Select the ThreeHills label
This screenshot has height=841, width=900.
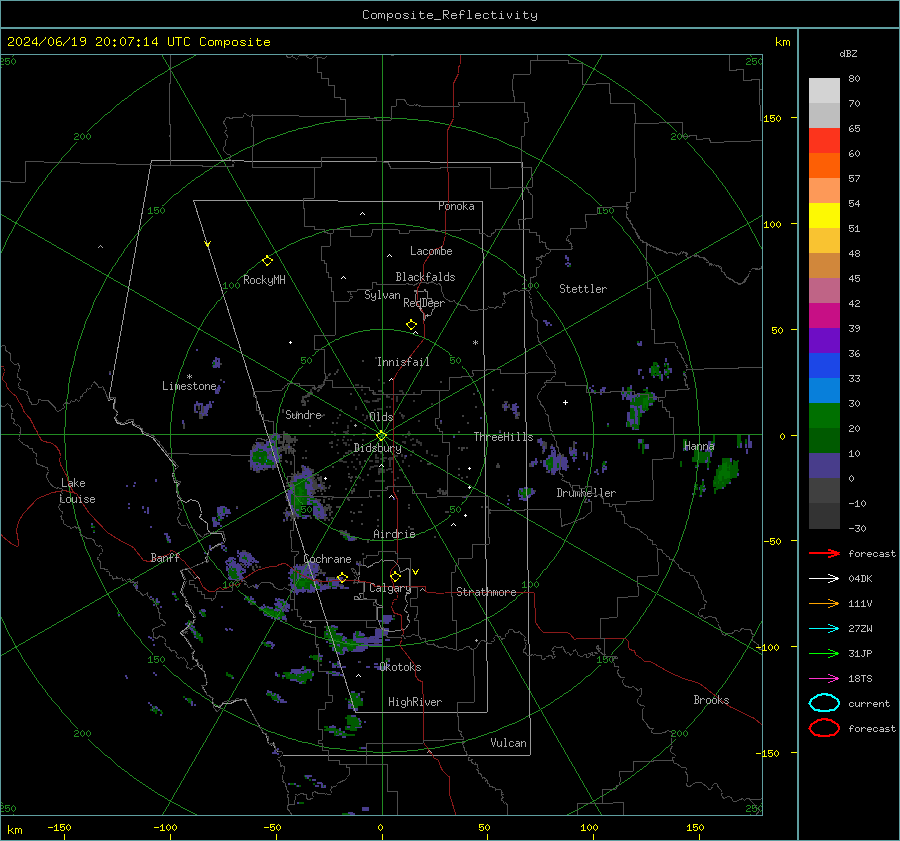pyautogui.click(x=503, y=437)
